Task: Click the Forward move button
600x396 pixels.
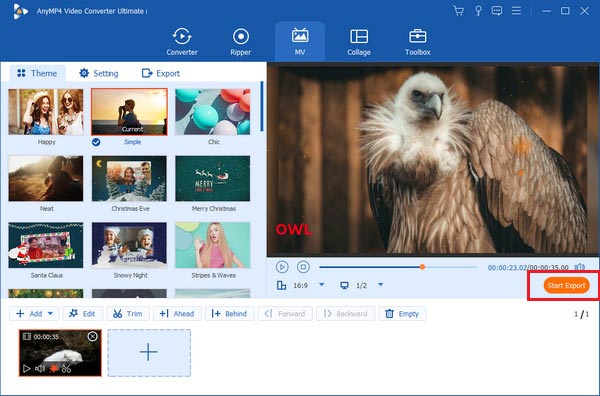Action: (285, 314)
